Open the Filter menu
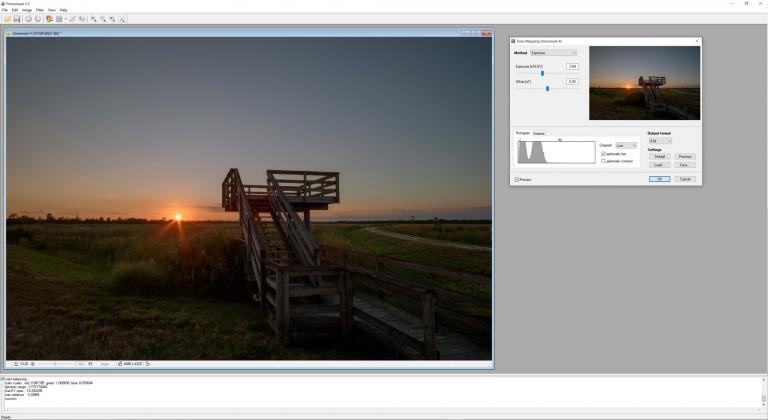The height and width of the screenshot is (420, 768). pyautogui.click(x=40, y=10)
